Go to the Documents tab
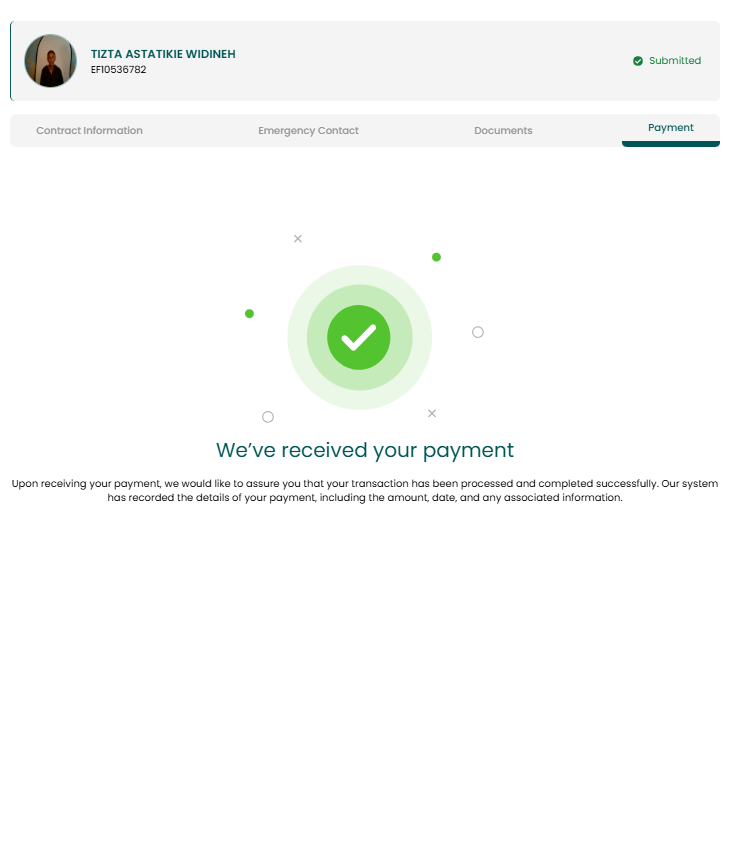 [503, 131]
